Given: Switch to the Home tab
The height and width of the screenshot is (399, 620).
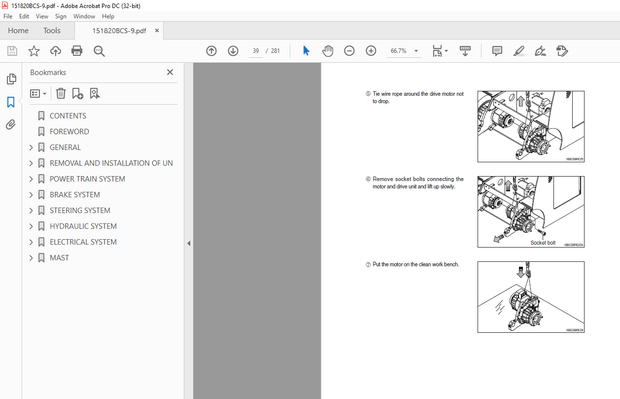Looking at the screenshot, I should (18, 30).
